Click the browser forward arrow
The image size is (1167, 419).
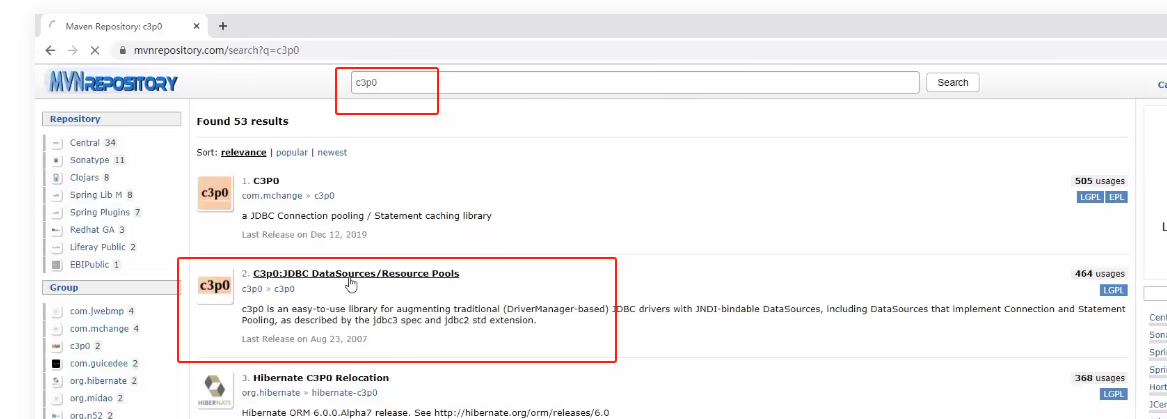coord(73,51)
